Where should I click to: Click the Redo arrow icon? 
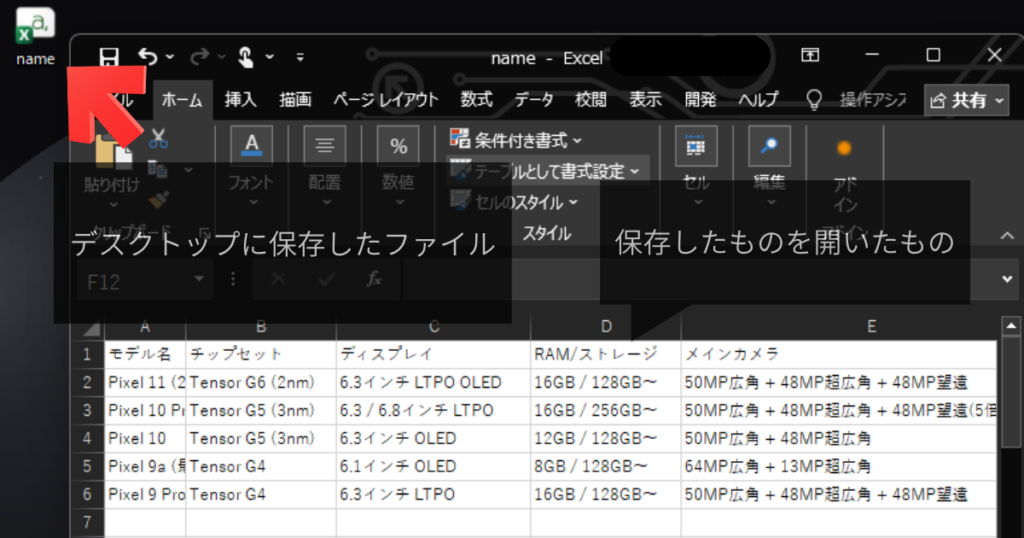coord(199,57)
